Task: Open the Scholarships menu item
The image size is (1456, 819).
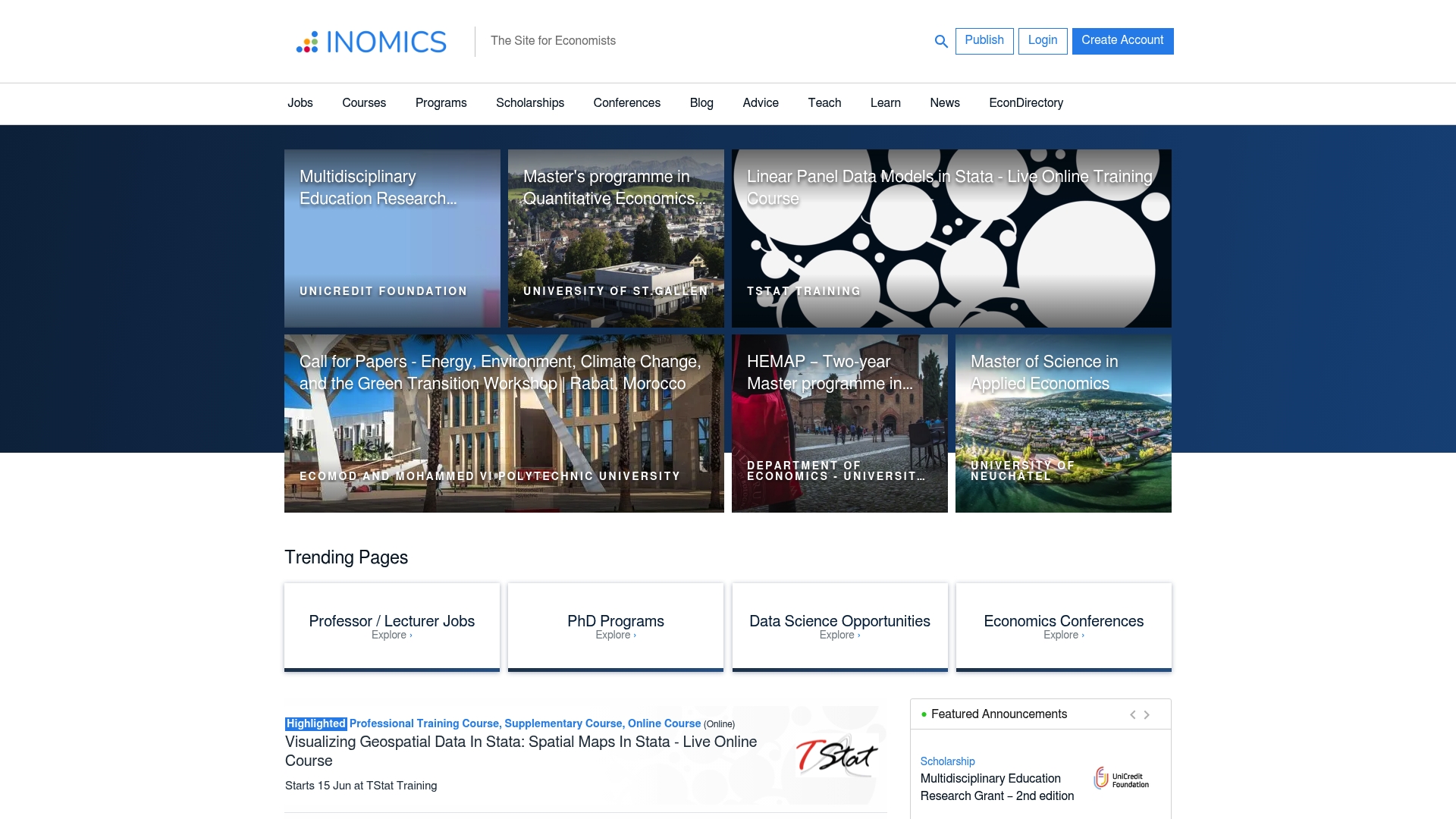Action: coord(529,103)
